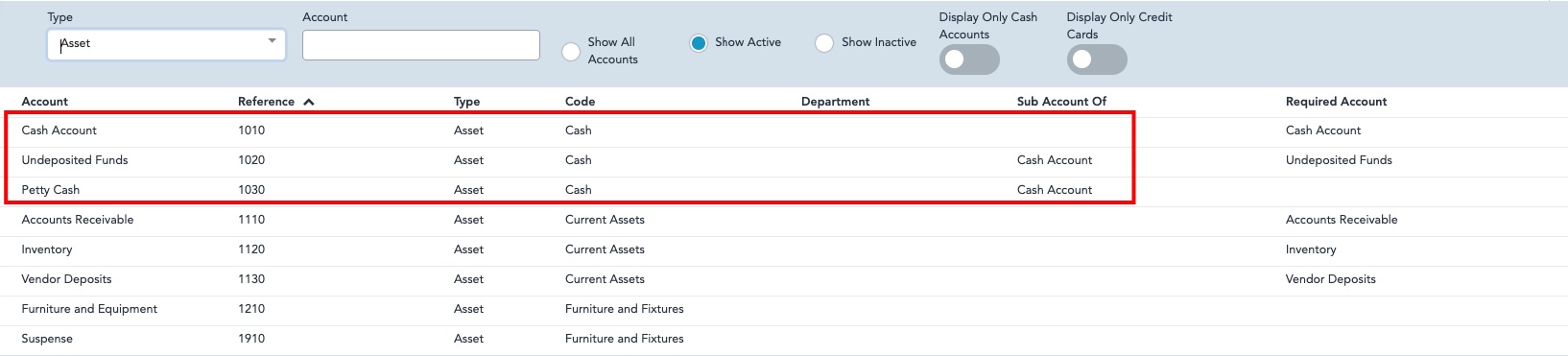Click Undeposited Funds in Required Account column

click(x=1339, y=160)
